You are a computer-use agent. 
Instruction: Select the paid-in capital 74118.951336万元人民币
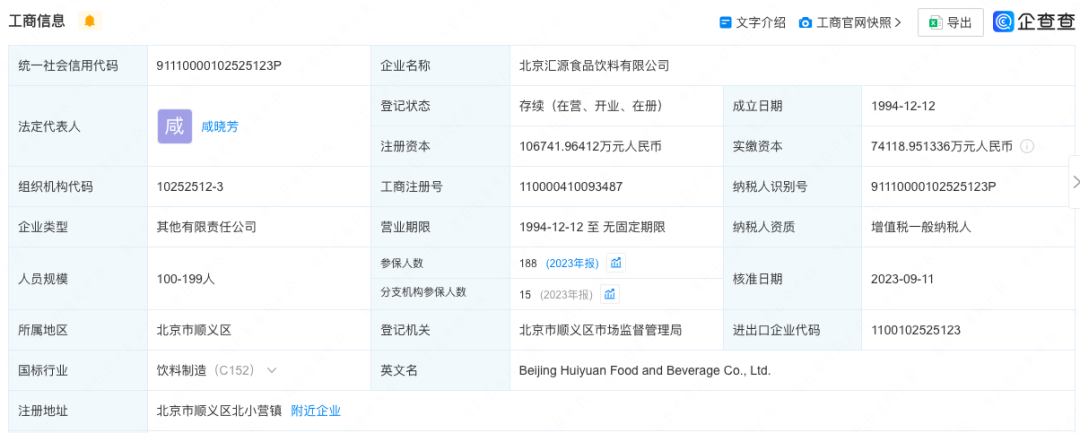[x=942, y=146]
